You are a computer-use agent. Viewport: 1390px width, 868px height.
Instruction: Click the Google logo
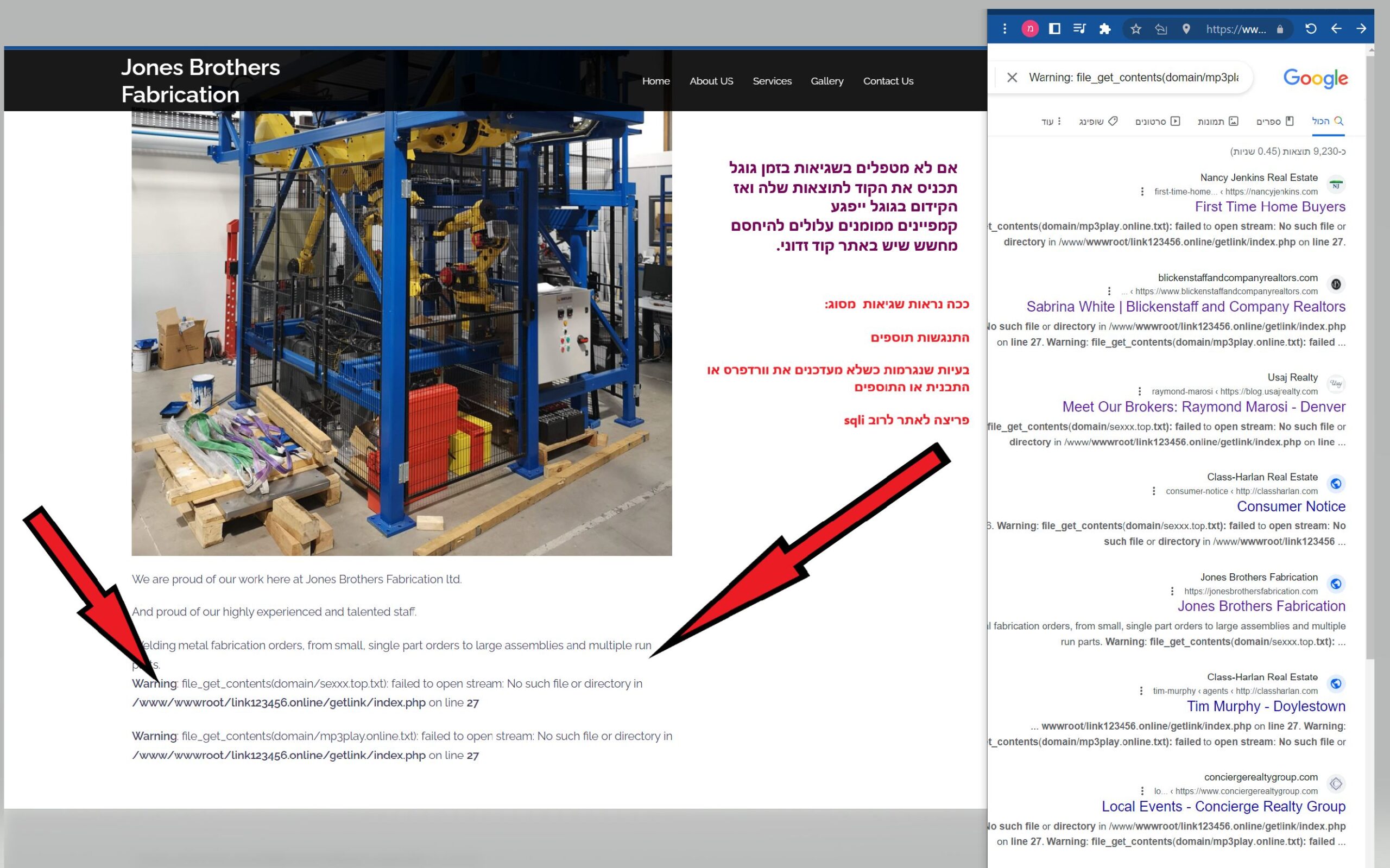(x=1316, y=78)
